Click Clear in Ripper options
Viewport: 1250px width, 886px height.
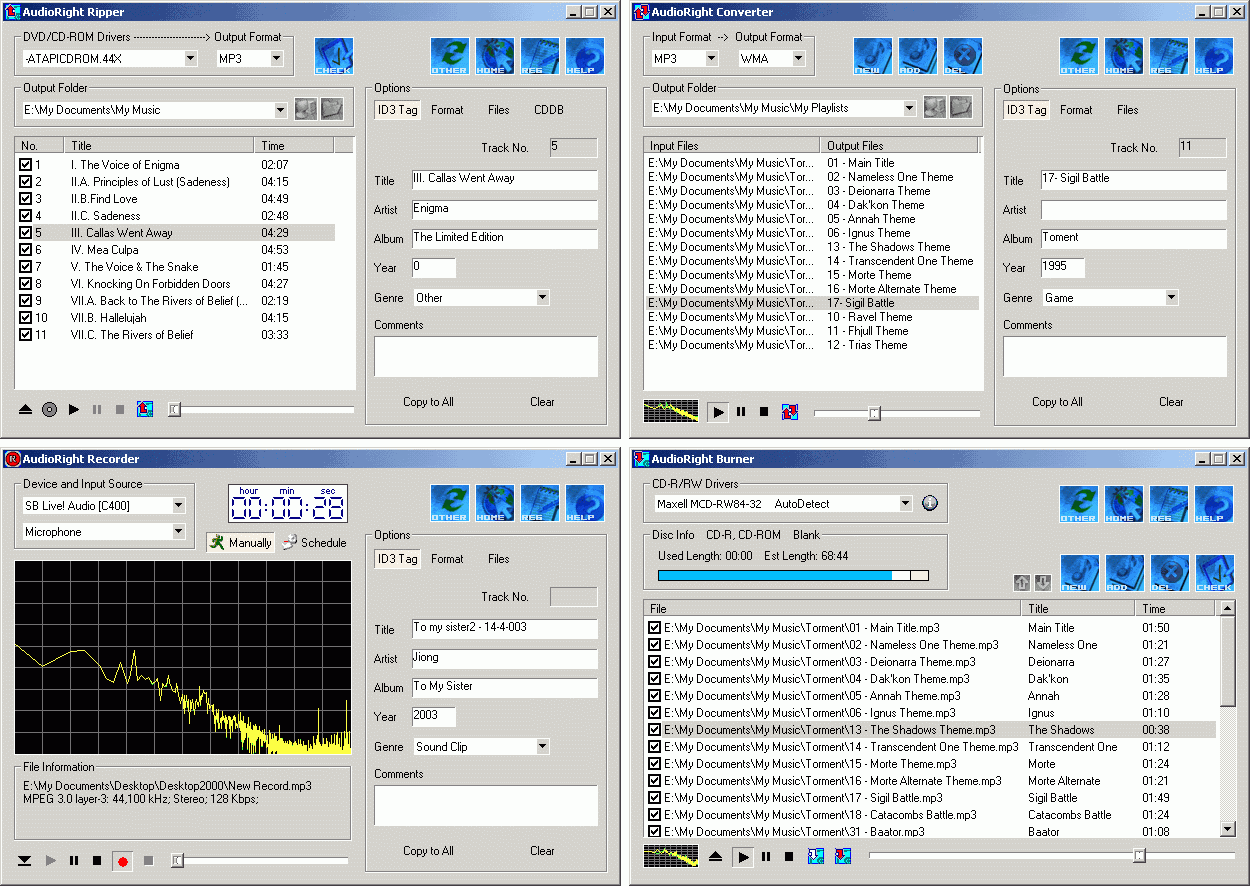tap(542, 402)
